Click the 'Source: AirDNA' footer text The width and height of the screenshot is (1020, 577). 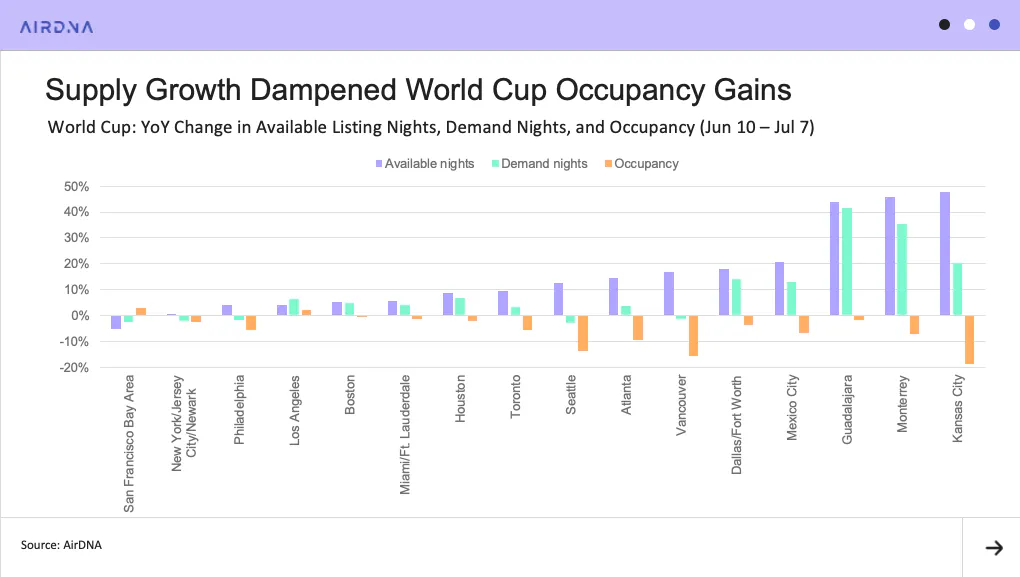click(x=61, y=545)
